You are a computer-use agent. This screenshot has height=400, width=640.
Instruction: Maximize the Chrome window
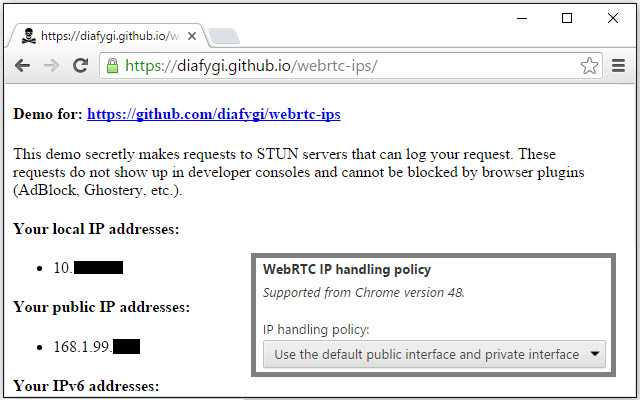click(567, 17)
